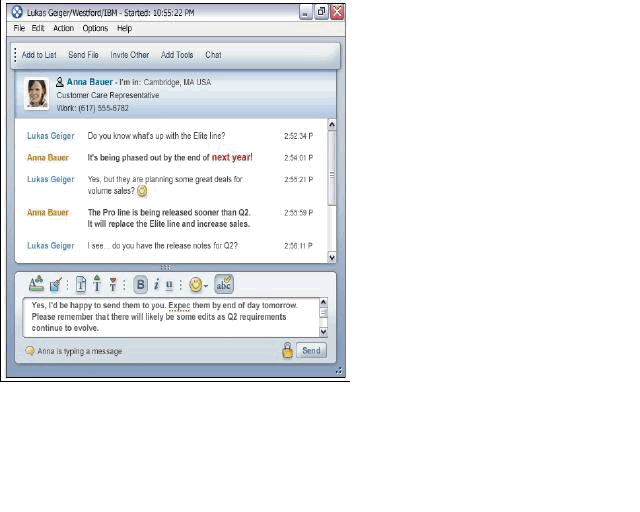Open the Options menu
Image resolution: width=640 pixels, height=512 pixels.
(x=95, y=28)
